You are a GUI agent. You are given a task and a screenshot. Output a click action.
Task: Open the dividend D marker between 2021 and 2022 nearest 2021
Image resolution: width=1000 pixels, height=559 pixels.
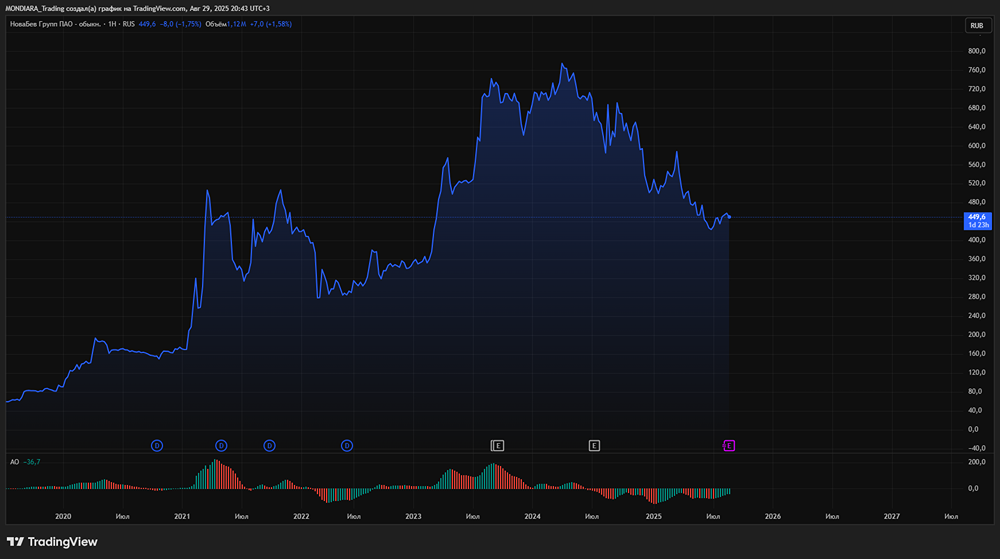pyautogui.click(x=221, y=446)
